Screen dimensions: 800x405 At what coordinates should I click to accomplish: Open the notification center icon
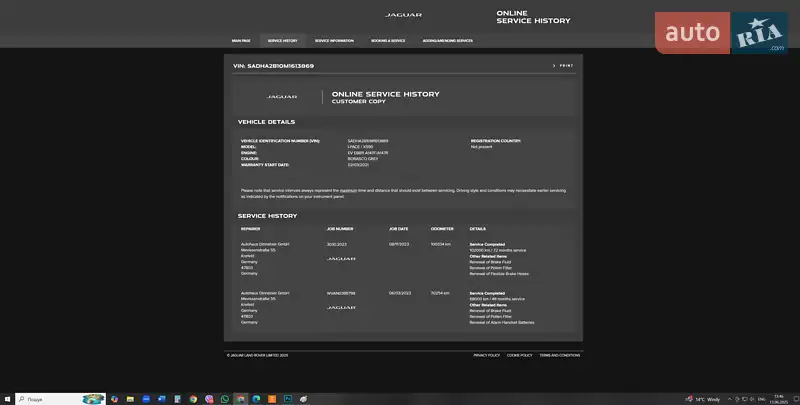click(x=796, y=399)
